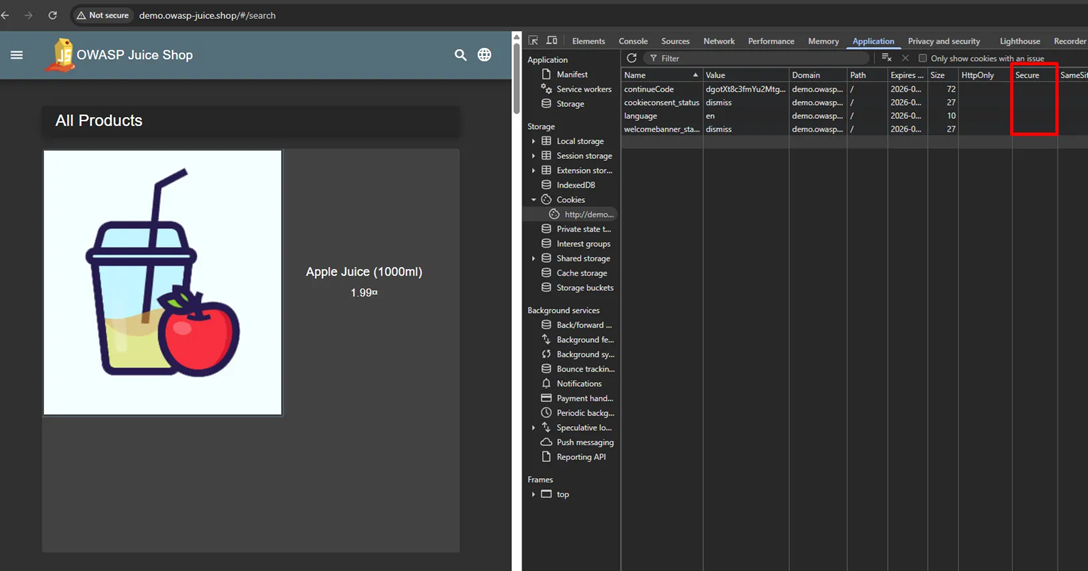Open Interest groups item
Screen dimensions: 1088x571
(583, 244)
